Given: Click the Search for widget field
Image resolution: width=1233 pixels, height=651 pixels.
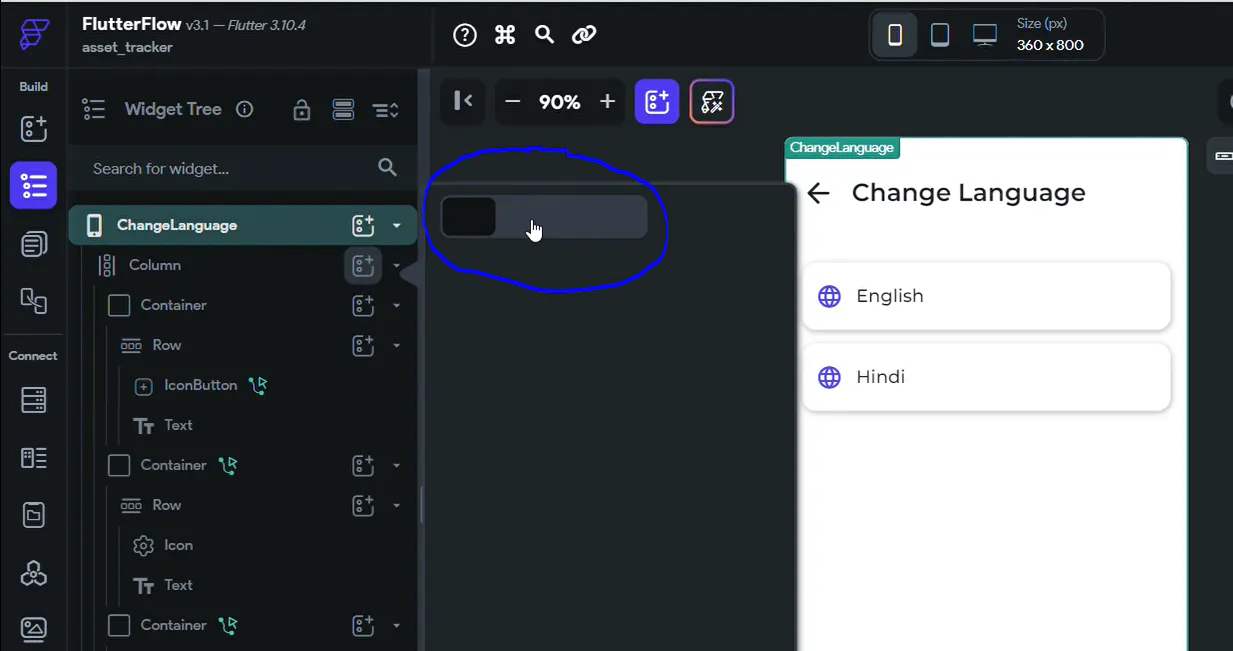Looking at the screenshot, I should click(x=243, y=168).
